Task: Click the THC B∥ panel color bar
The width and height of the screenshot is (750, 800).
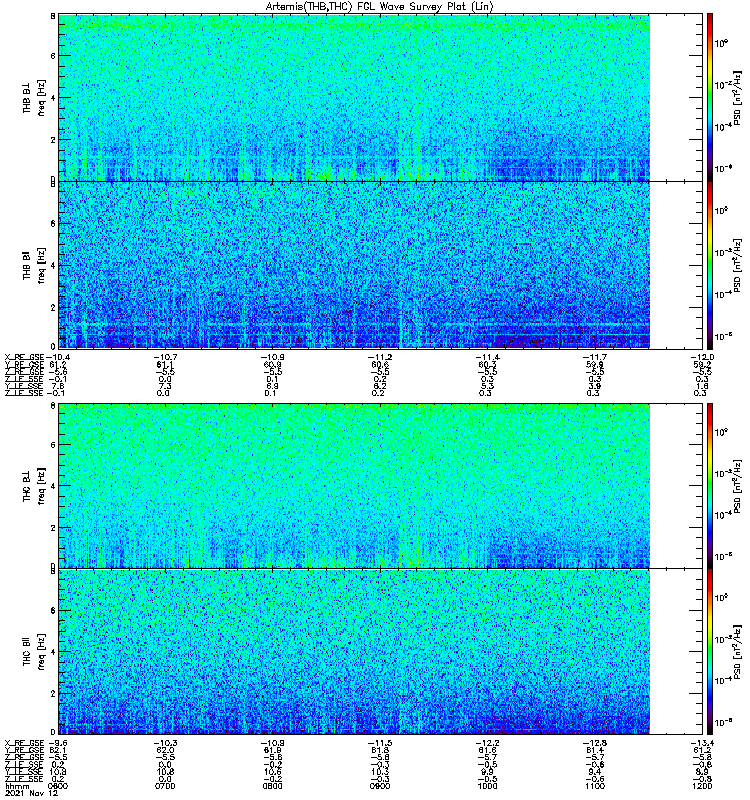Action: tap(710, 652)
